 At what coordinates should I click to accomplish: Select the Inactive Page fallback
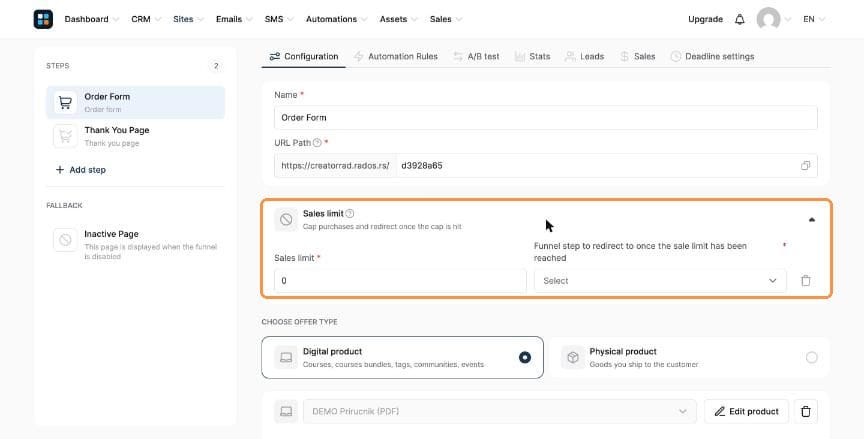[136, 245]
